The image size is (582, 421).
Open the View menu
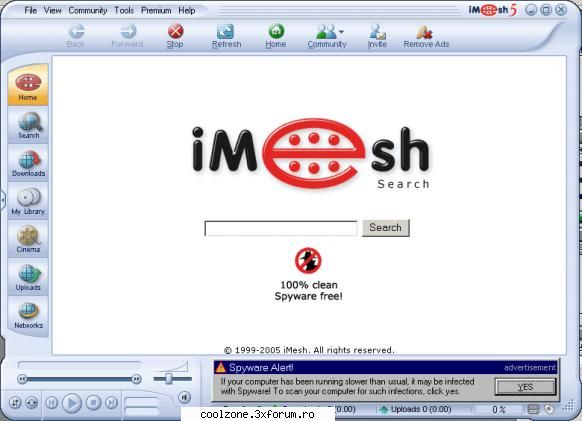pyautogui.click(x=52, y=10)
